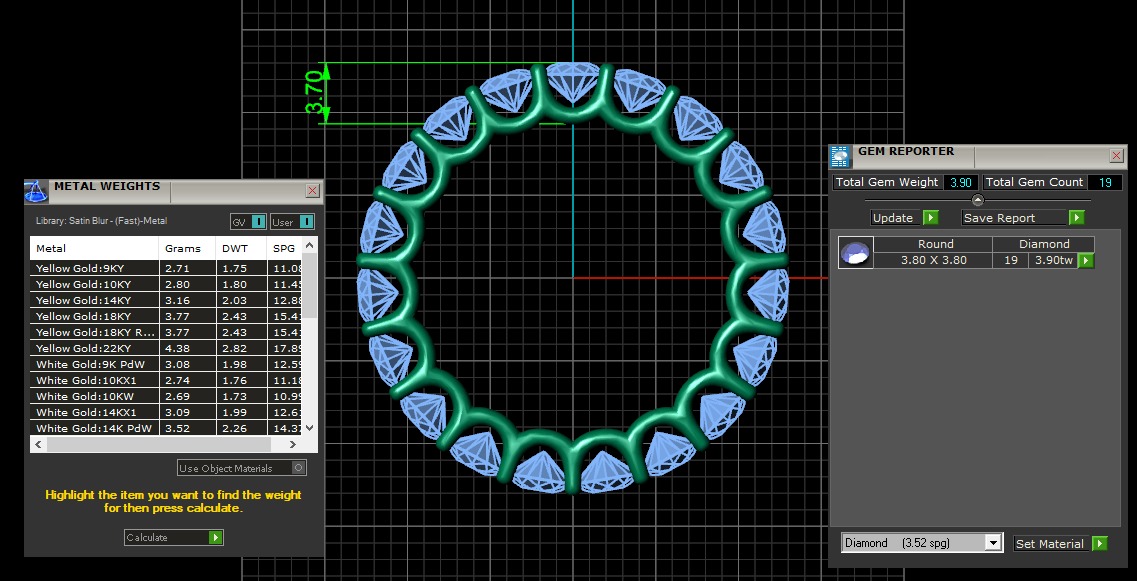
Task: Collapse Gem Reporter totals with round arrow
Action: coord(977,200)
